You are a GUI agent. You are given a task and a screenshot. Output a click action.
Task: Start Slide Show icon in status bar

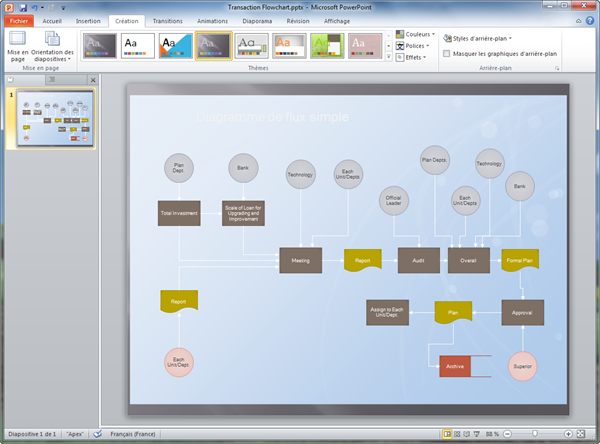476,434
